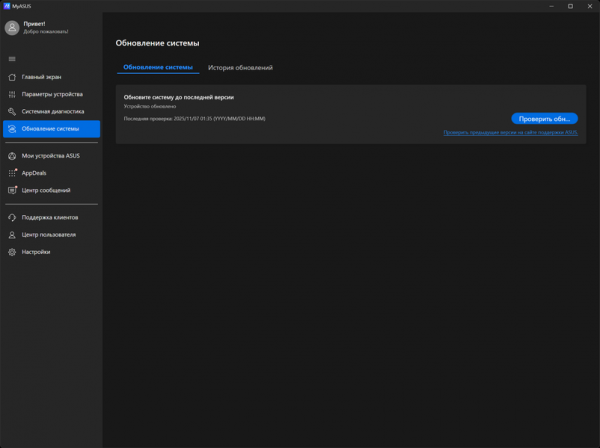Viewport: 600px width, 448px height.
Task: Click the home icon for Главный экран
Action: [x=12, y=77]
